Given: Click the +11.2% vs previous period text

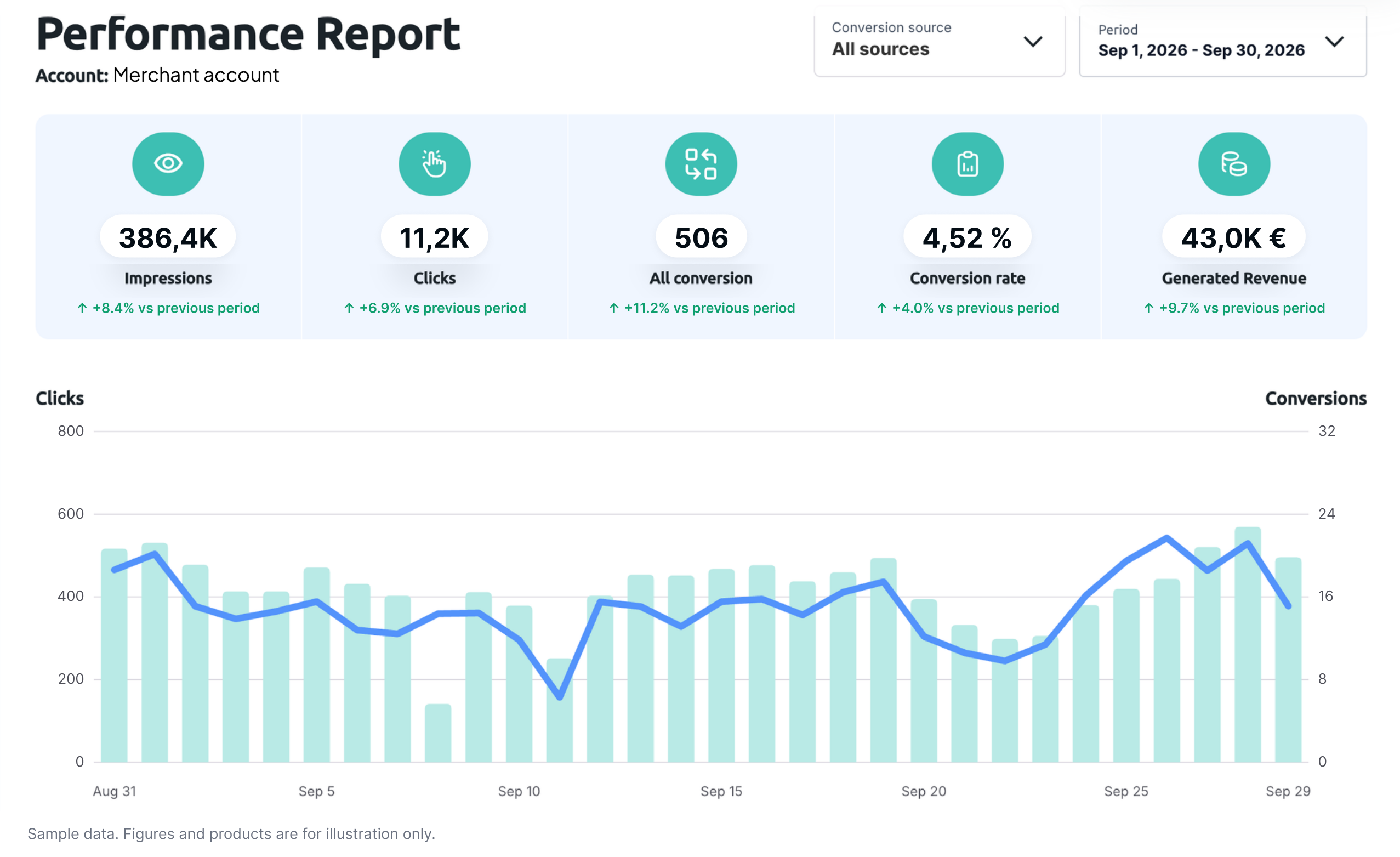Looking at the screenshot, I should (701, 308).
